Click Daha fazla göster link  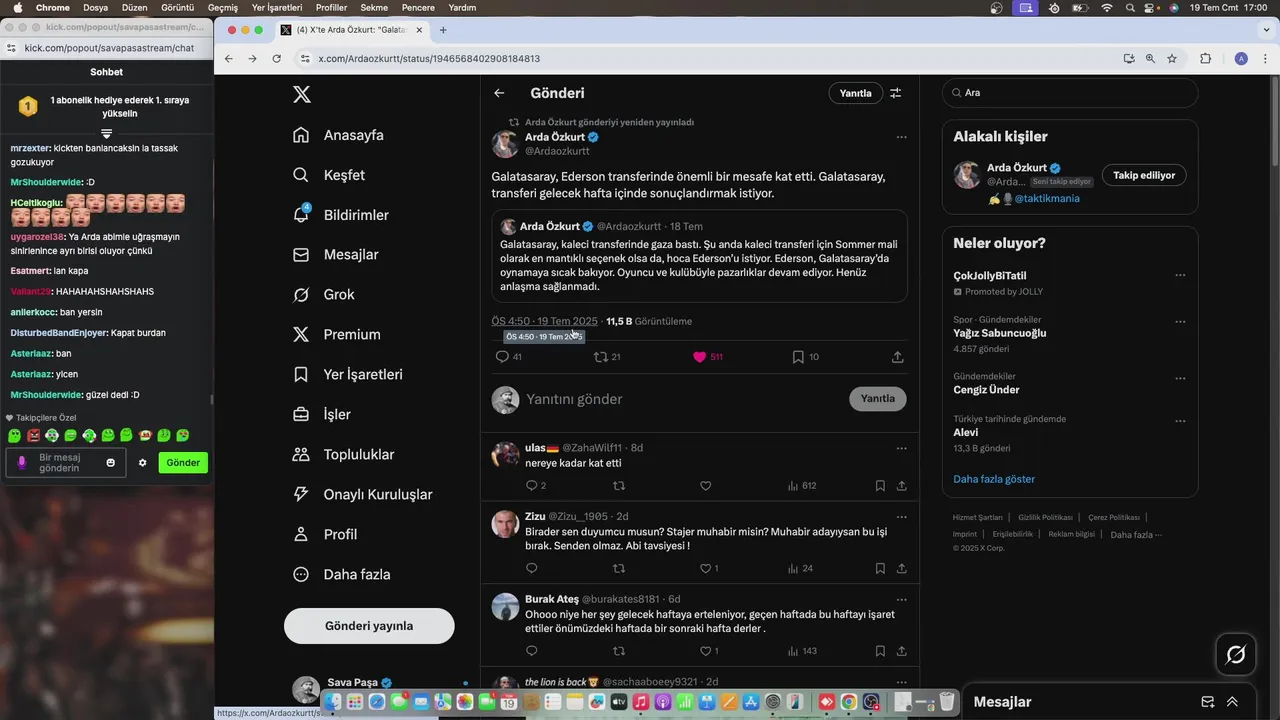[x=994, y=479]
